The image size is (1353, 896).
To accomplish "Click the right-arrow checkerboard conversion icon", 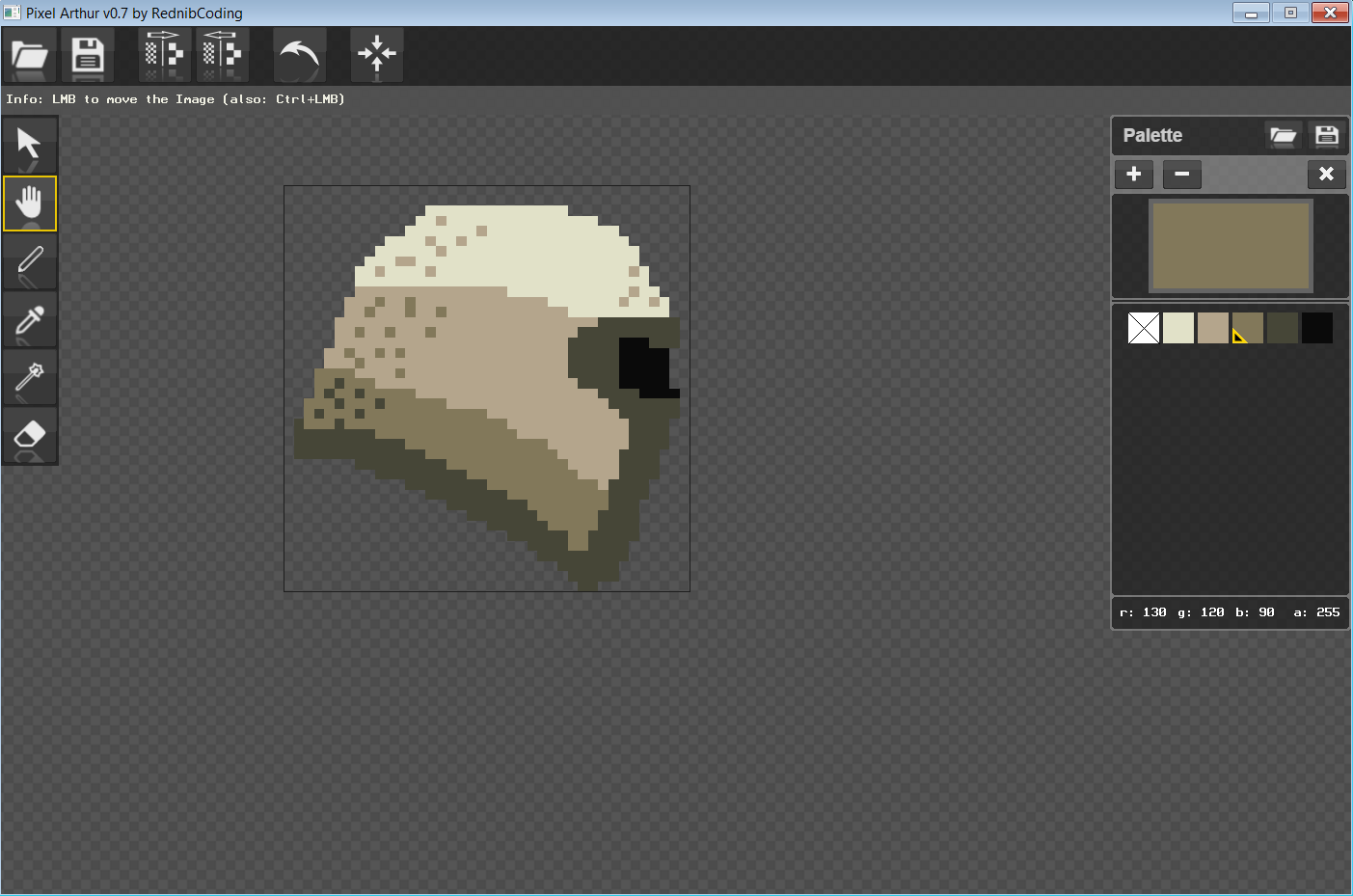I will tap(164, 54).
